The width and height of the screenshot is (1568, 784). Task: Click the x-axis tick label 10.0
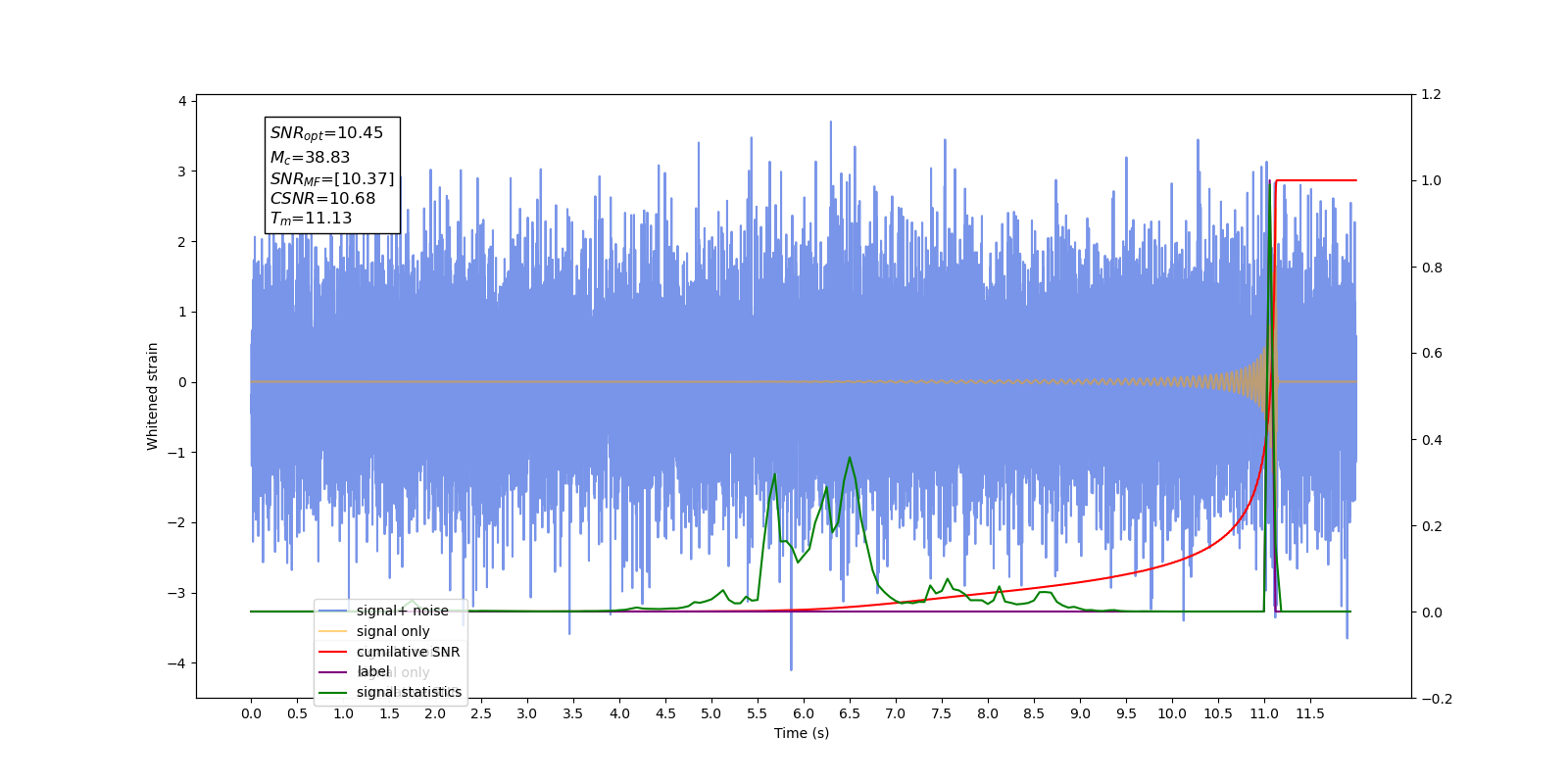[1172, 713]
